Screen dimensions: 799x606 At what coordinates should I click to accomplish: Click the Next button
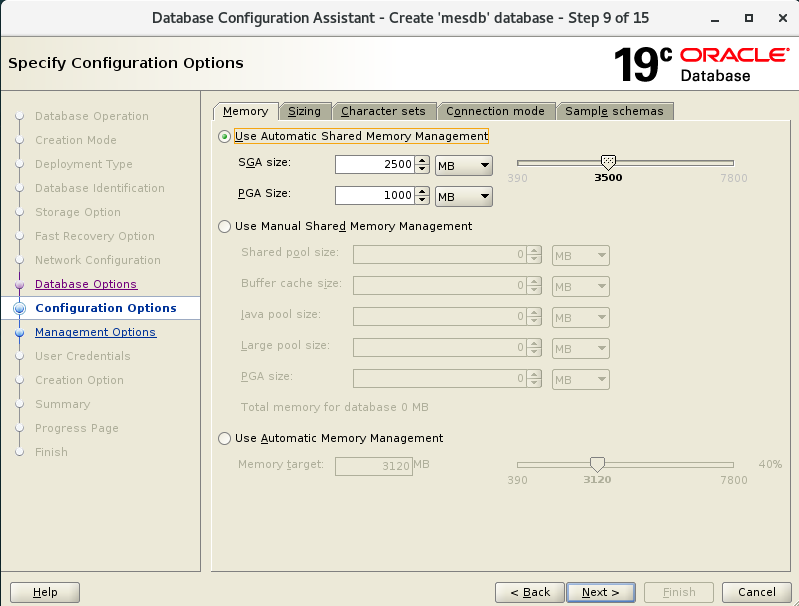[x=600, y=592]
